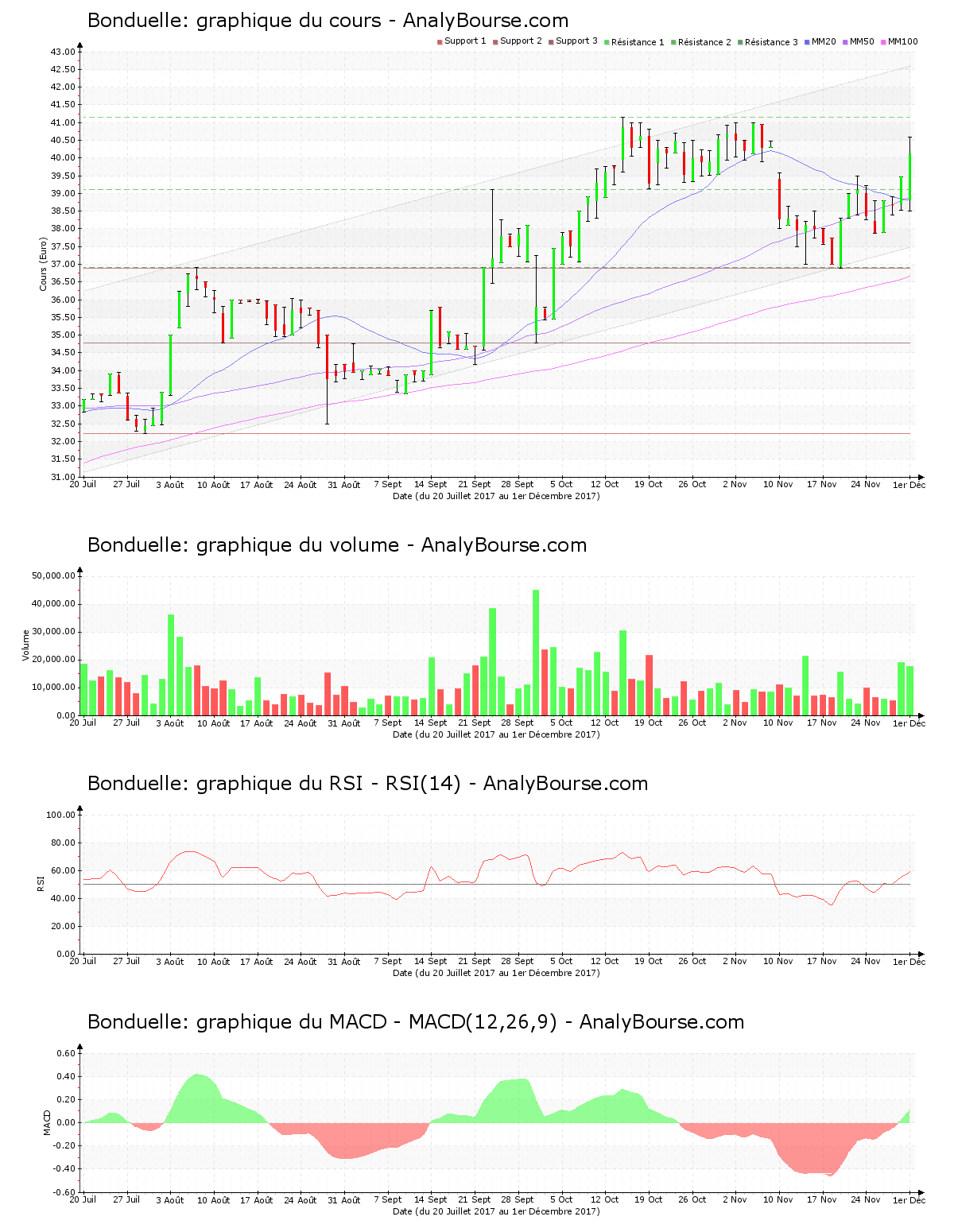Click the 20.00 RSI axis value
This screenshot has height=1232, width=954.
tap(64, 926)
